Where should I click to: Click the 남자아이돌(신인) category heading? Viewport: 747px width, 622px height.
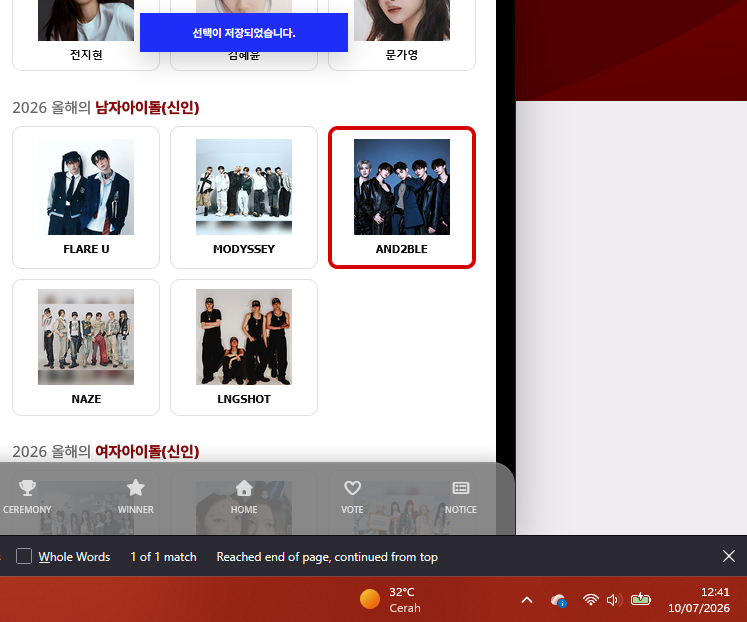pyautogui.click(x=147, y=107)
